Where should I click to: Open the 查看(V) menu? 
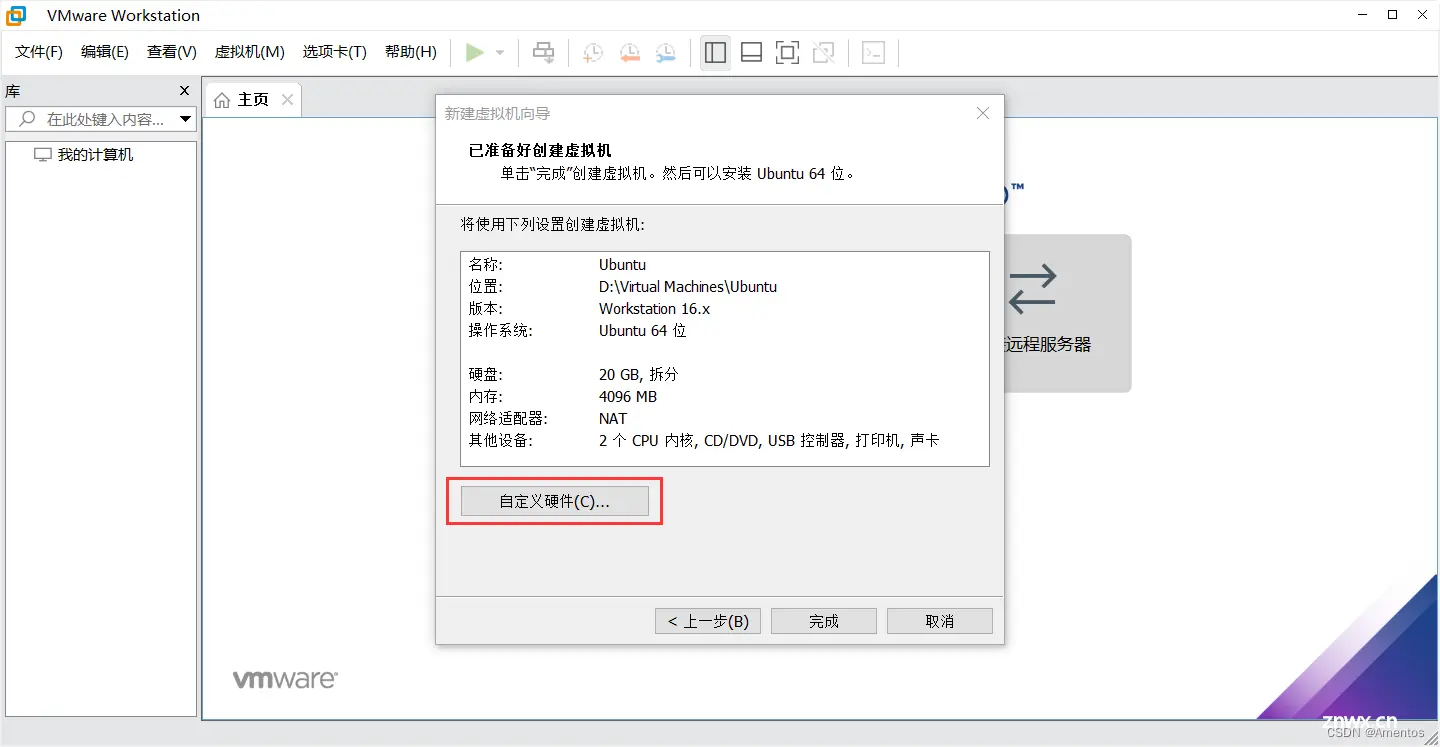tap(172, 52)
